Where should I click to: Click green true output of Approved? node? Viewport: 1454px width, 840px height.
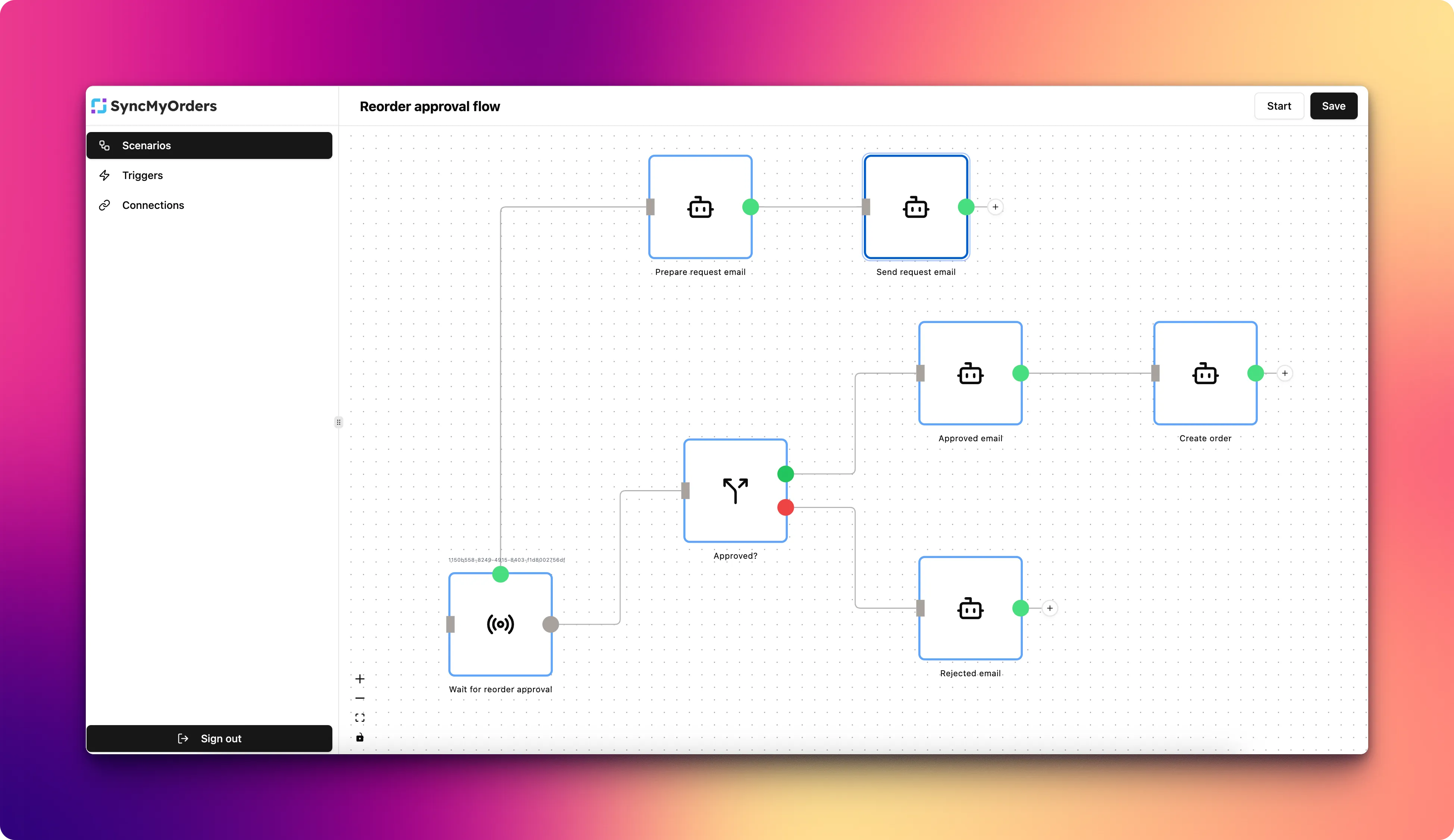pos(786,474)
